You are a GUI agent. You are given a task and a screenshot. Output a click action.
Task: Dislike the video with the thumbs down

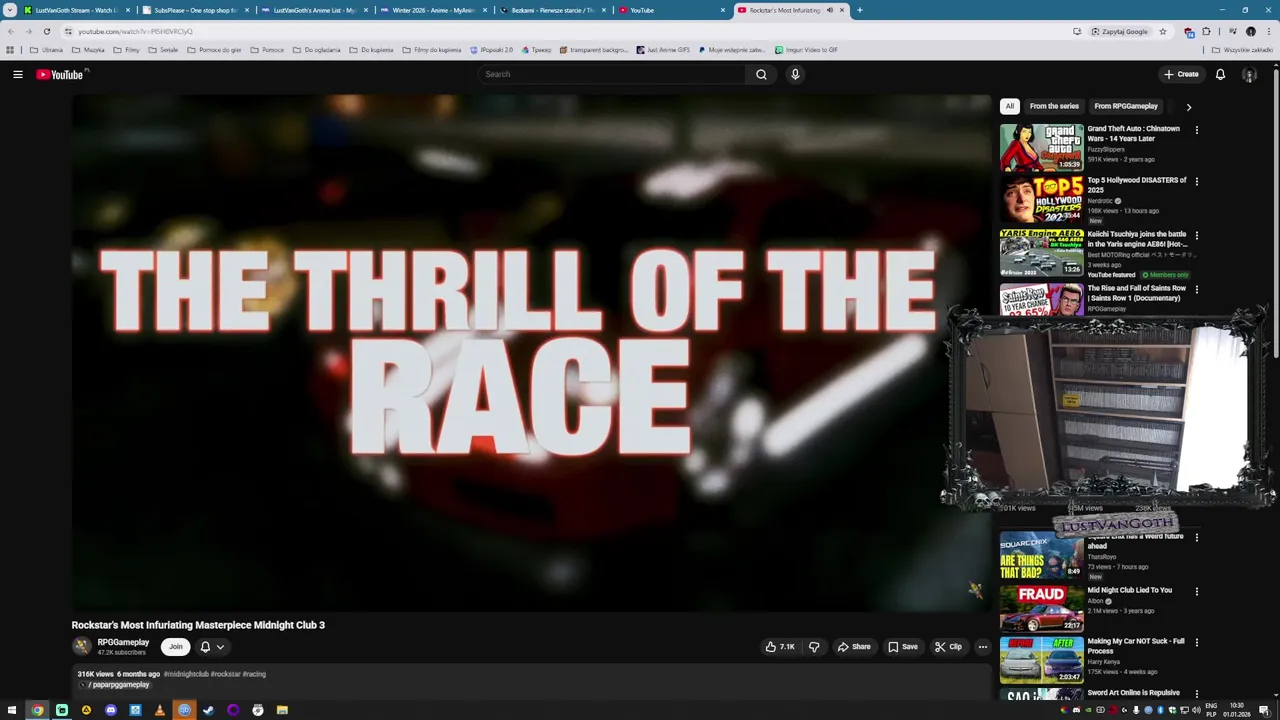tap(814, 647)
